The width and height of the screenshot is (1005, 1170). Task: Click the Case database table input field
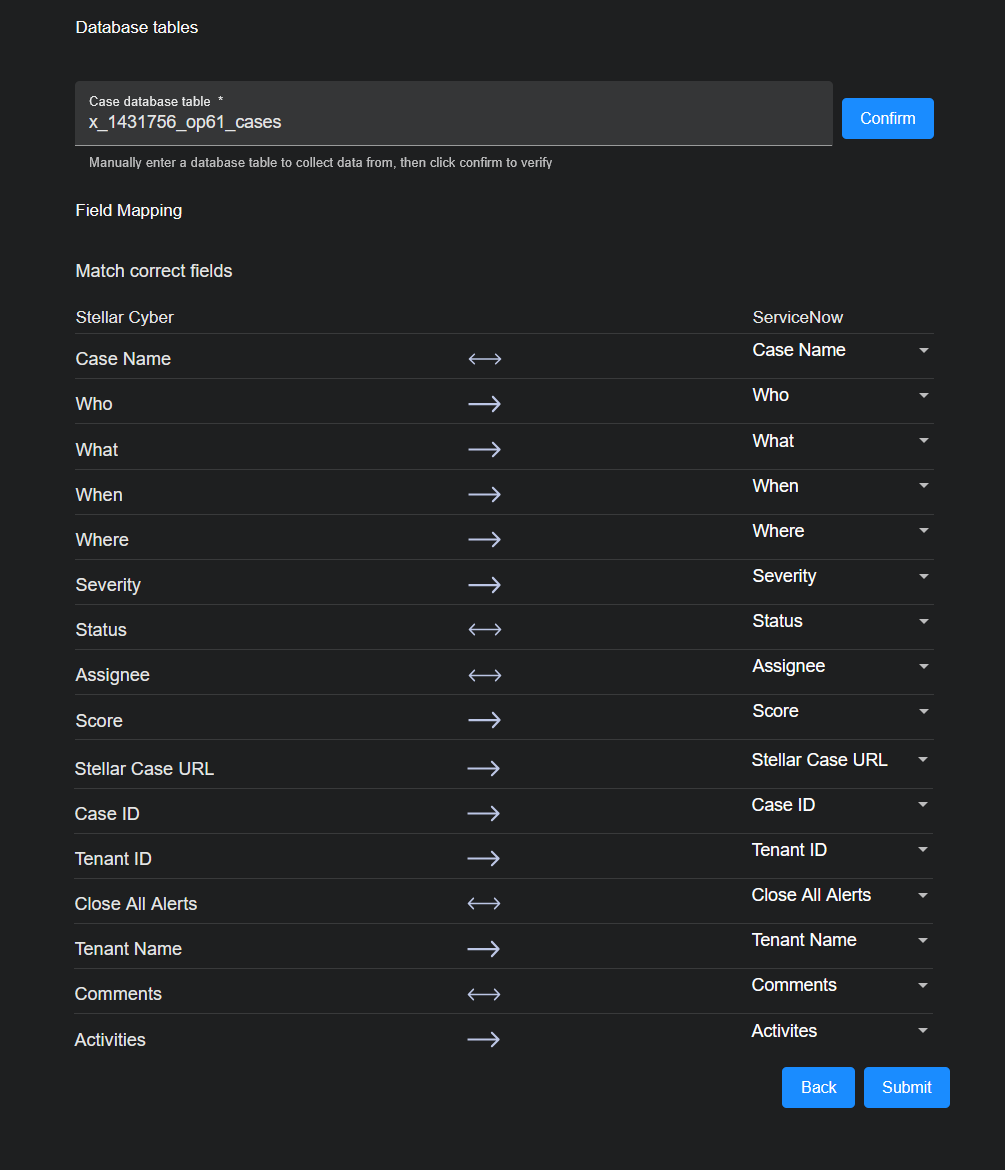point(453,123)
